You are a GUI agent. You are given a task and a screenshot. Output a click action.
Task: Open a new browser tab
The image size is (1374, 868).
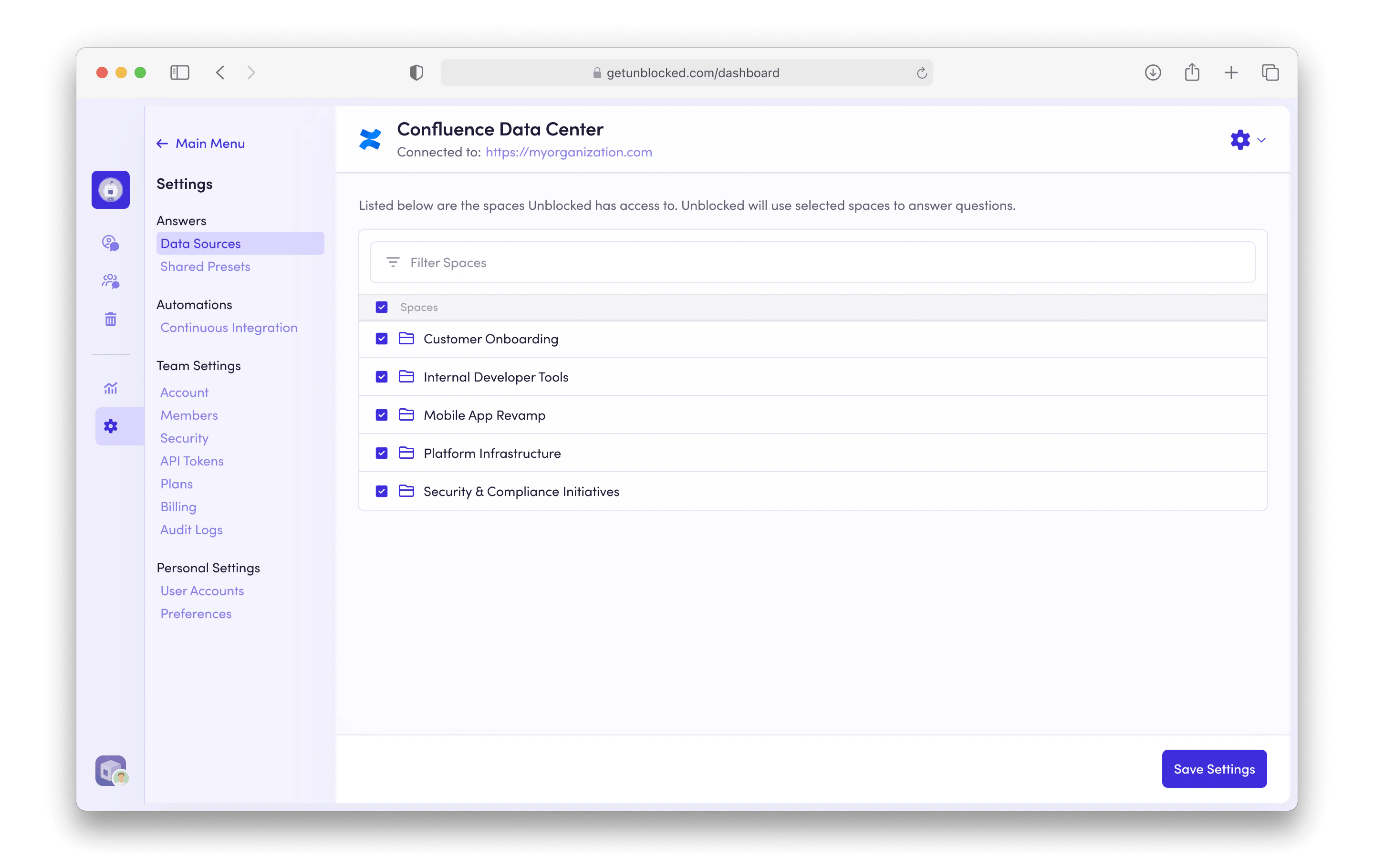tap(1231, 72)
